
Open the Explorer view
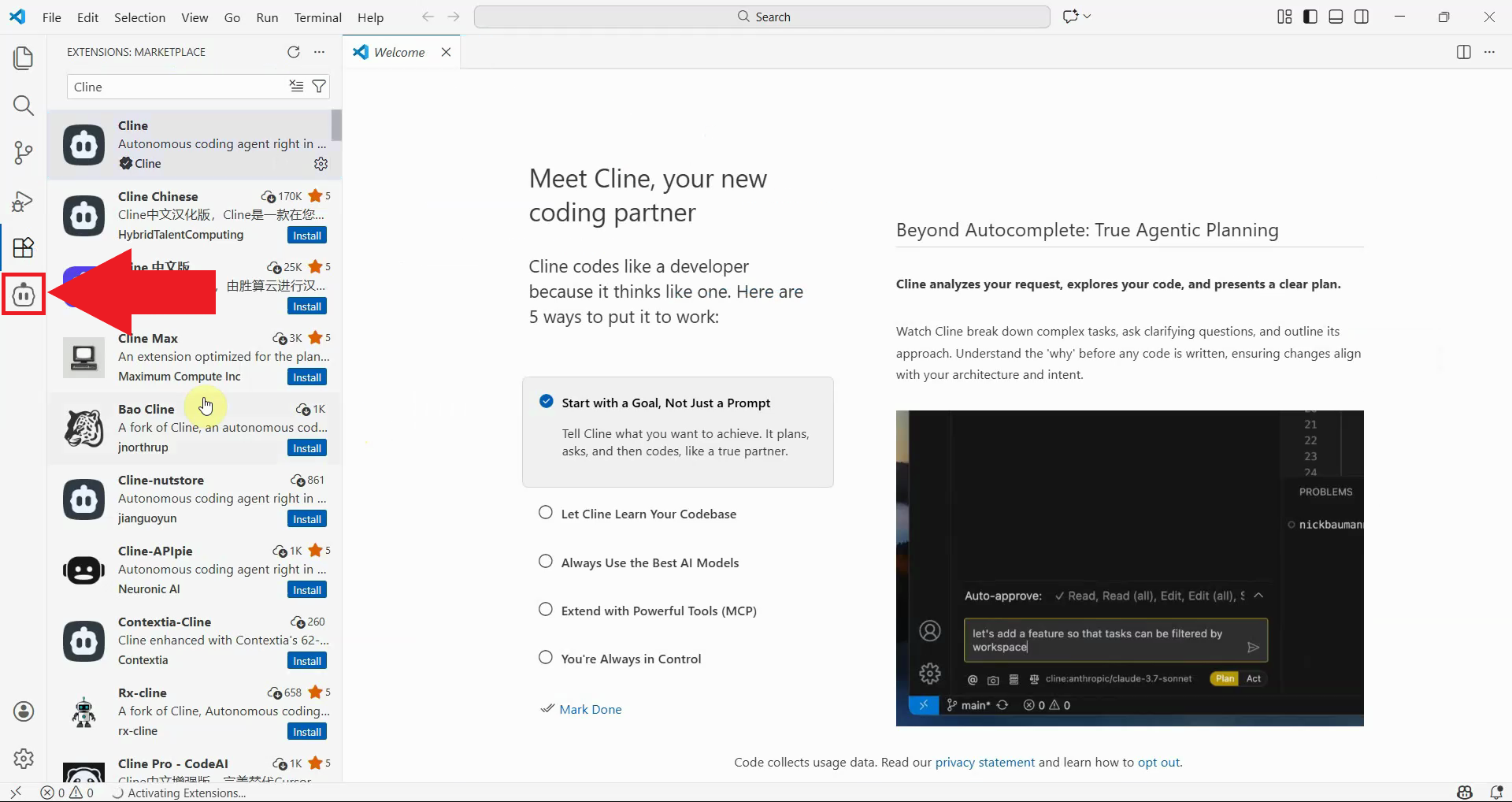[x=24, y=58]
